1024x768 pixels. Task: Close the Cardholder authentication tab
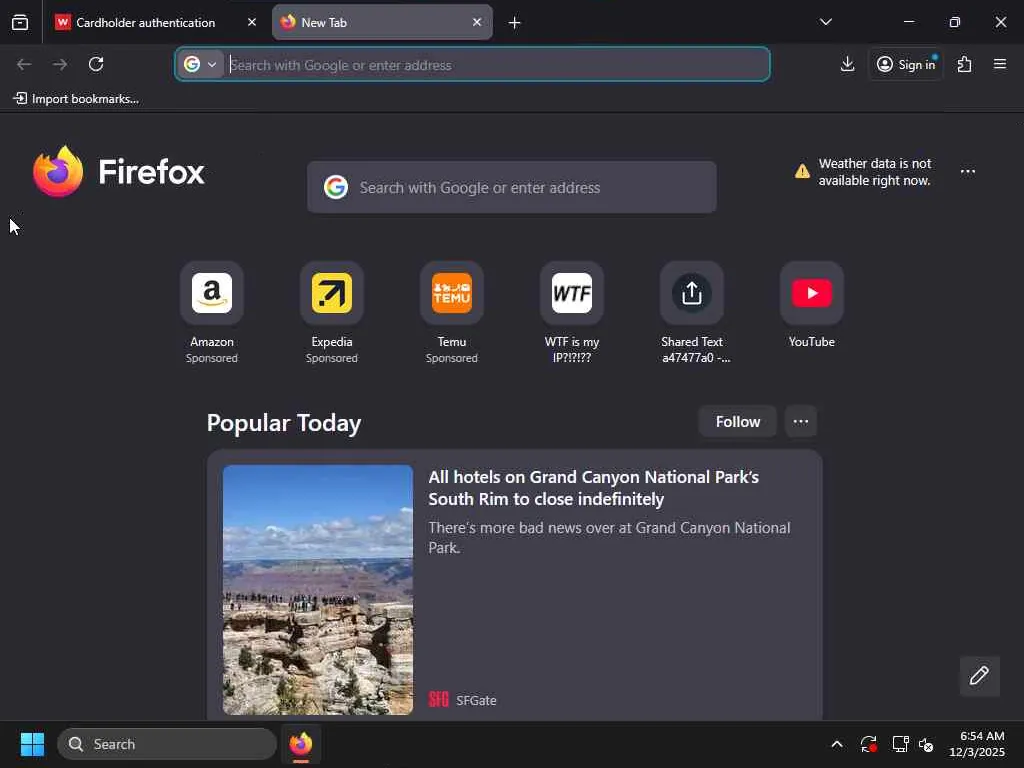pos(251,22)
